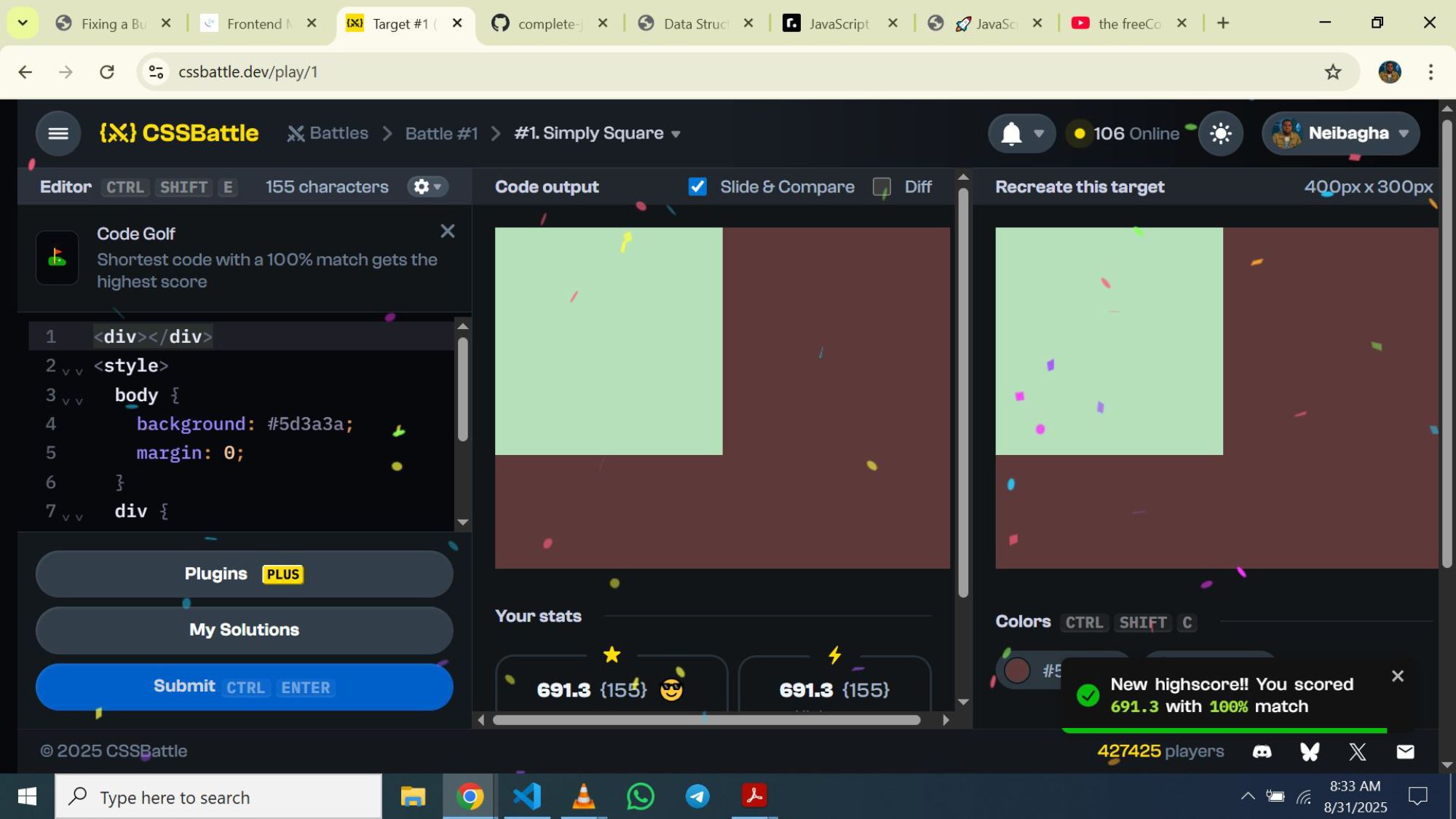Submit the solution
This screenshot has width=1456, height=819.
(244, 687)
